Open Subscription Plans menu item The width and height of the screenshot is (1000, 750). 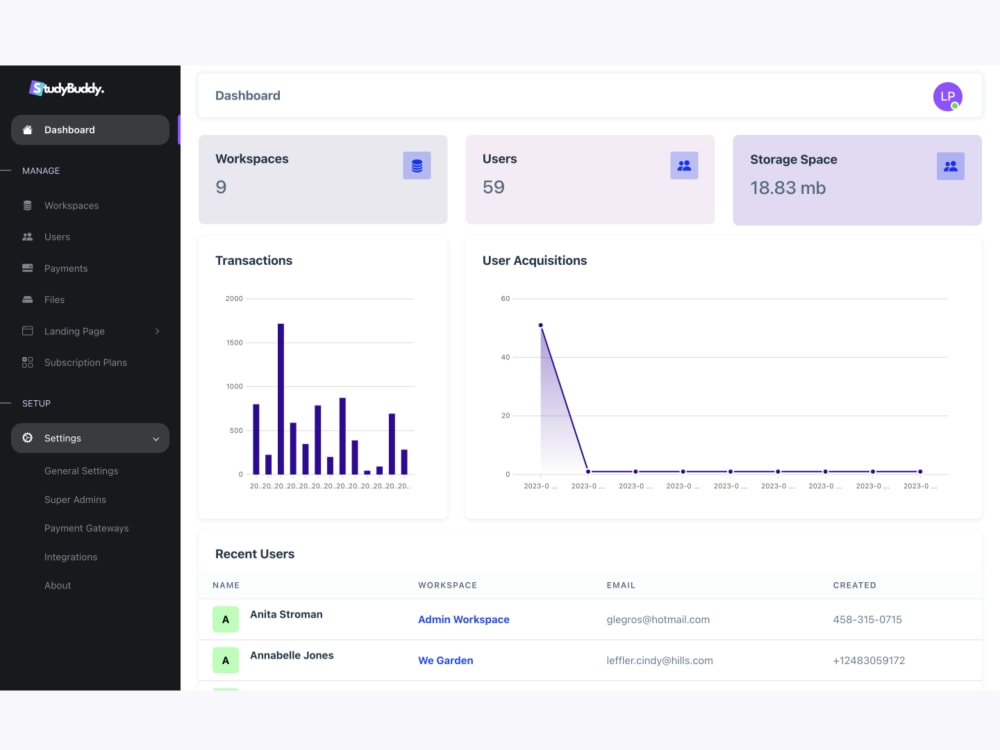coord(85,362)
